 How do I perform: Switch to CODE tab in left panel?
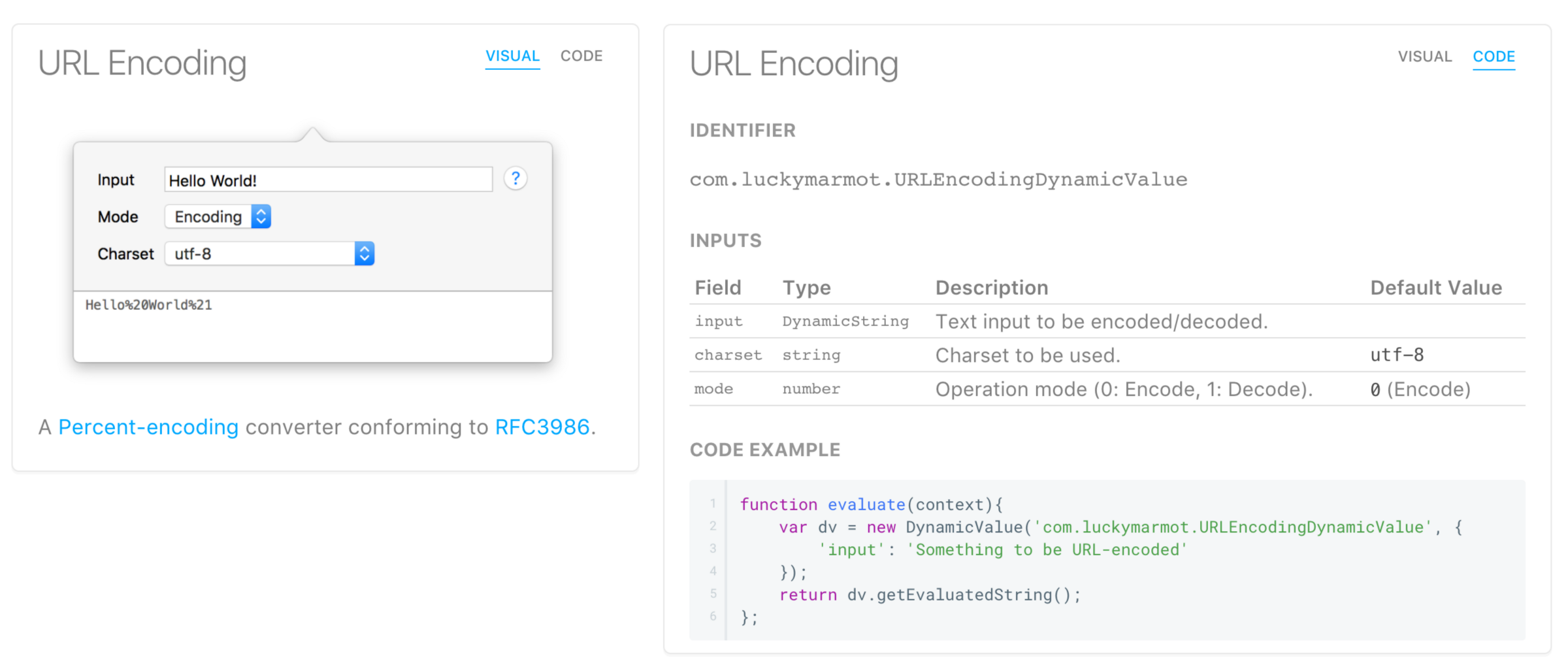tap(581, 56)
